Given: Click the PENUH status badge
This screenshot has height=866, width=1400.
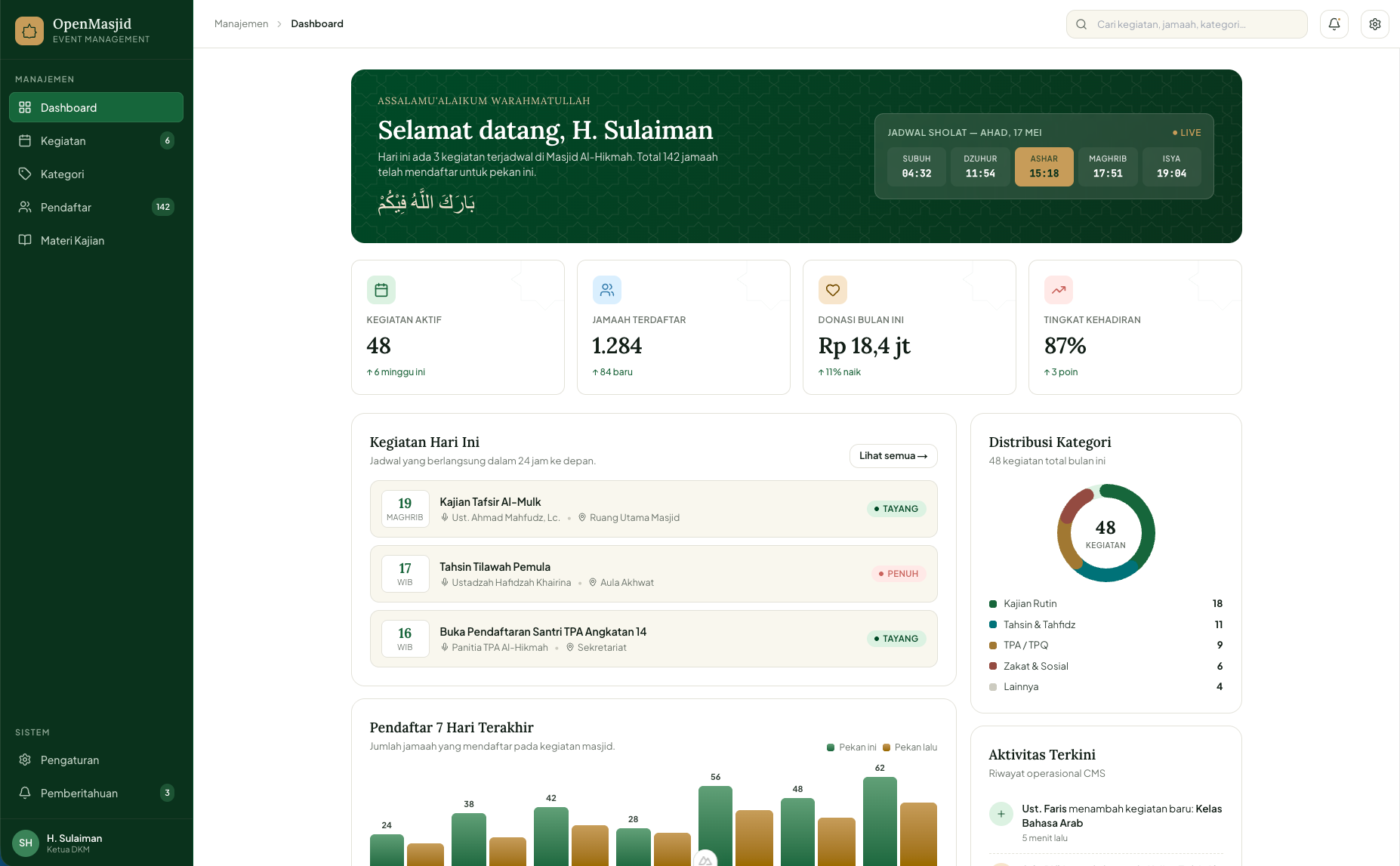Looking at the screenshot, I should [x=899, y=574].
